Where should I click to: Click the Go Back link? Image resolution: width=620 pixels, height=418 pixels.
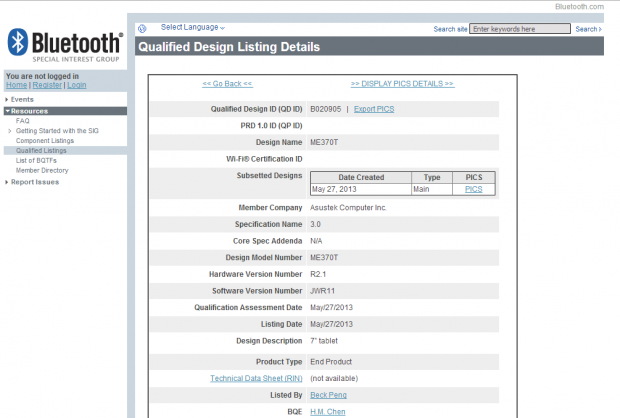[x=227, y=84]
